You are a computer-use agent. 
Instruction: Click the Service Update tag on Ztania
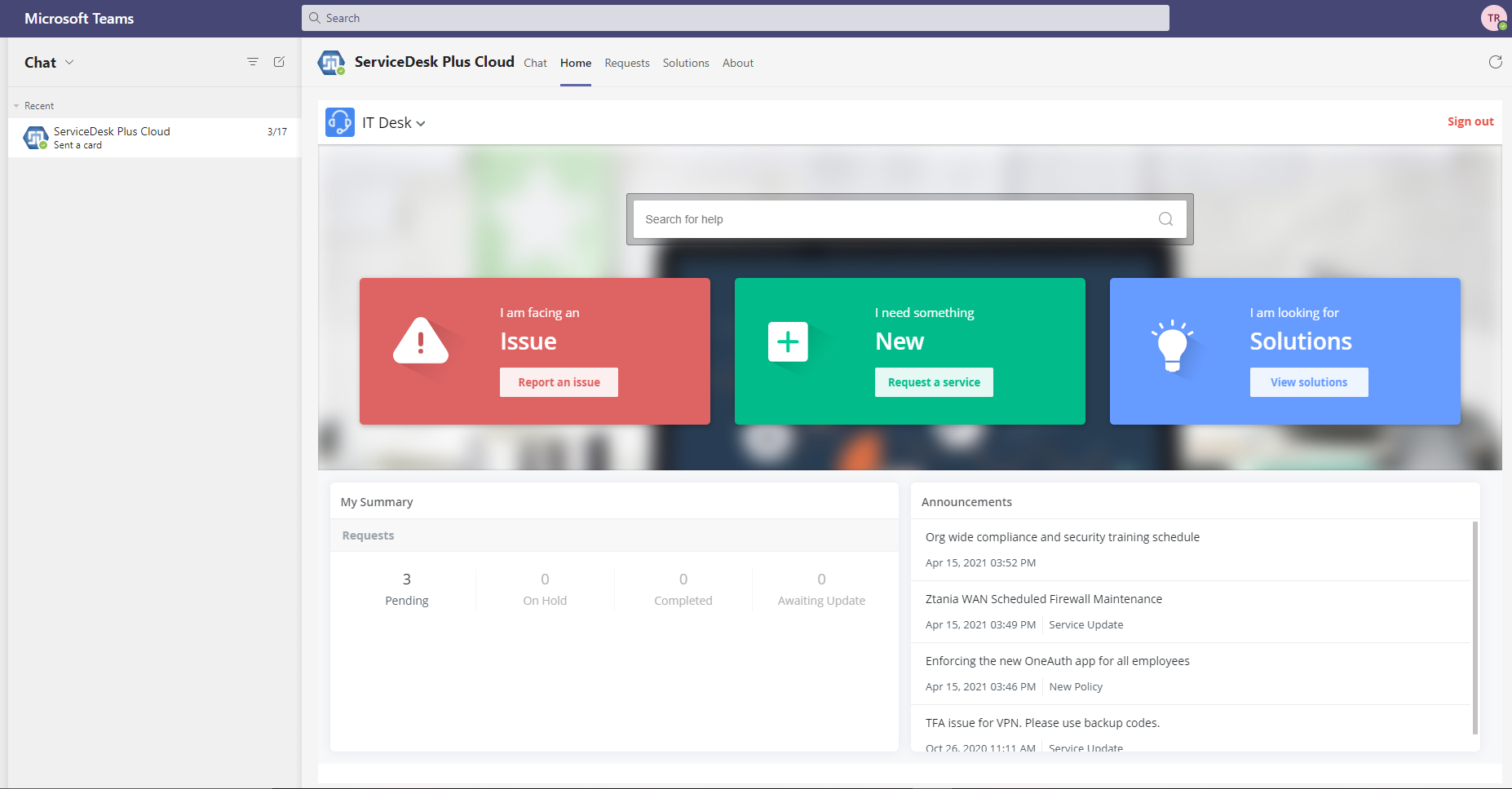(x=1085, y=625)
